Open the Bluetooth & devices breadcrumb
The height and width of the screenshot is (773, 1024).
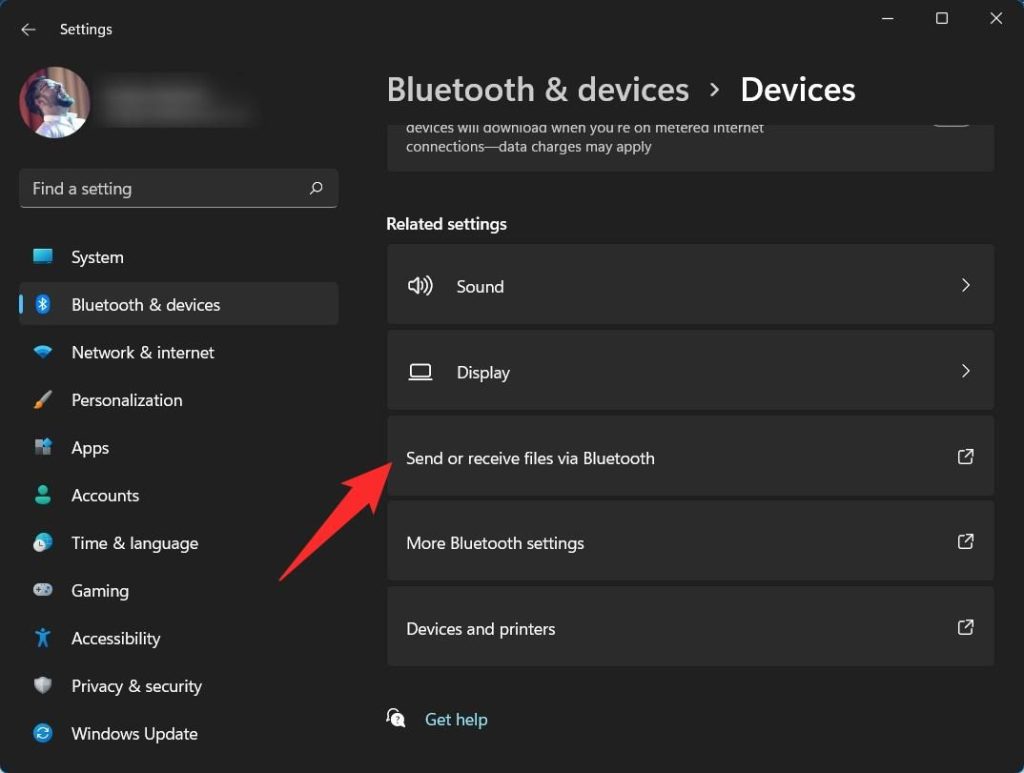538,89
